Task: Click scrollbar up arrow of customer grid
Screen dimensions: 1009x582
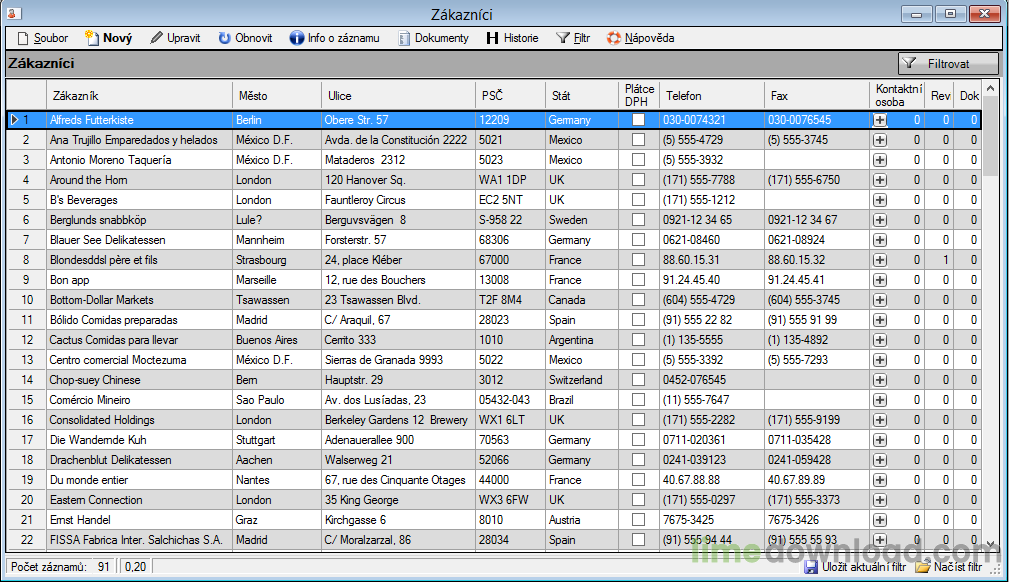Action: (991, 88)
